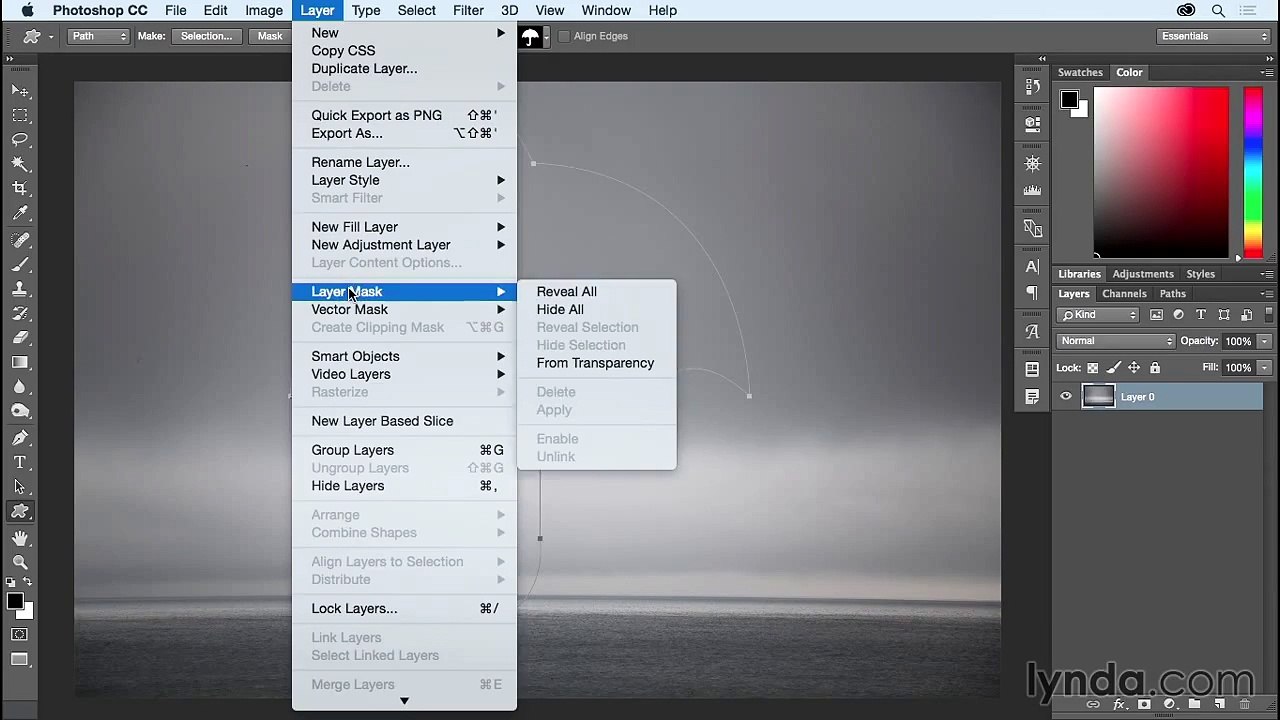Switch to the Channels tab
The width and height of the screenshot is (1280, 720).
pyautogui.click(x=1124, y=294)
